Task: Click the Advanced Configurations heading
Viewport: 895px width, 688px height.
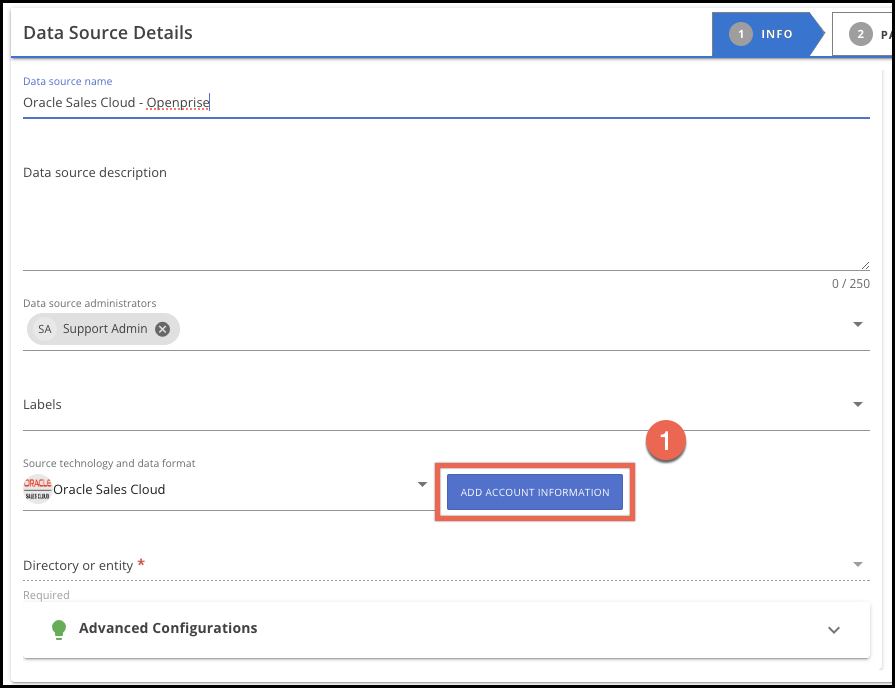Action: coord(168,629)
